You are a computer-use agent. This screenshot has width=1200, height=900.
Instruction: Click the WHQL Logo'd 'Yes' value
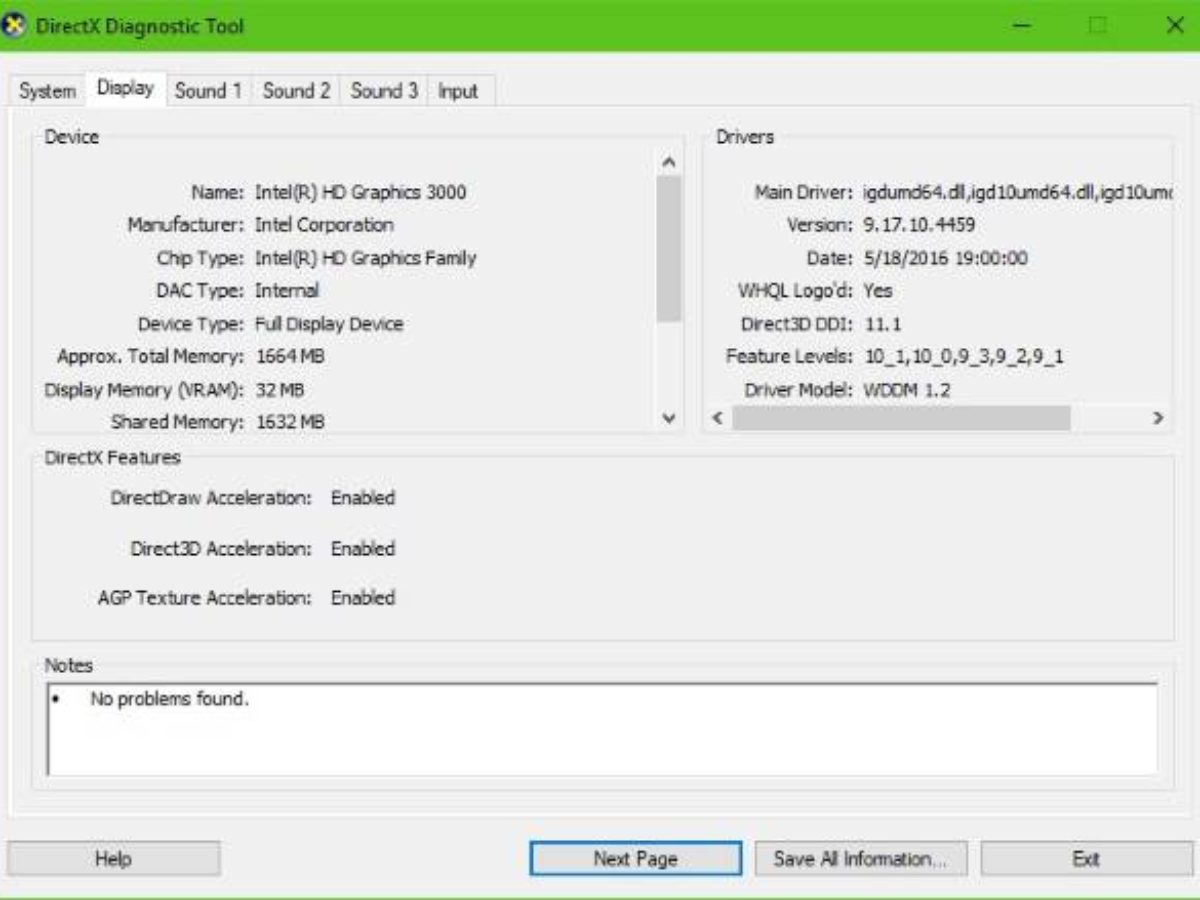point(878,291)
